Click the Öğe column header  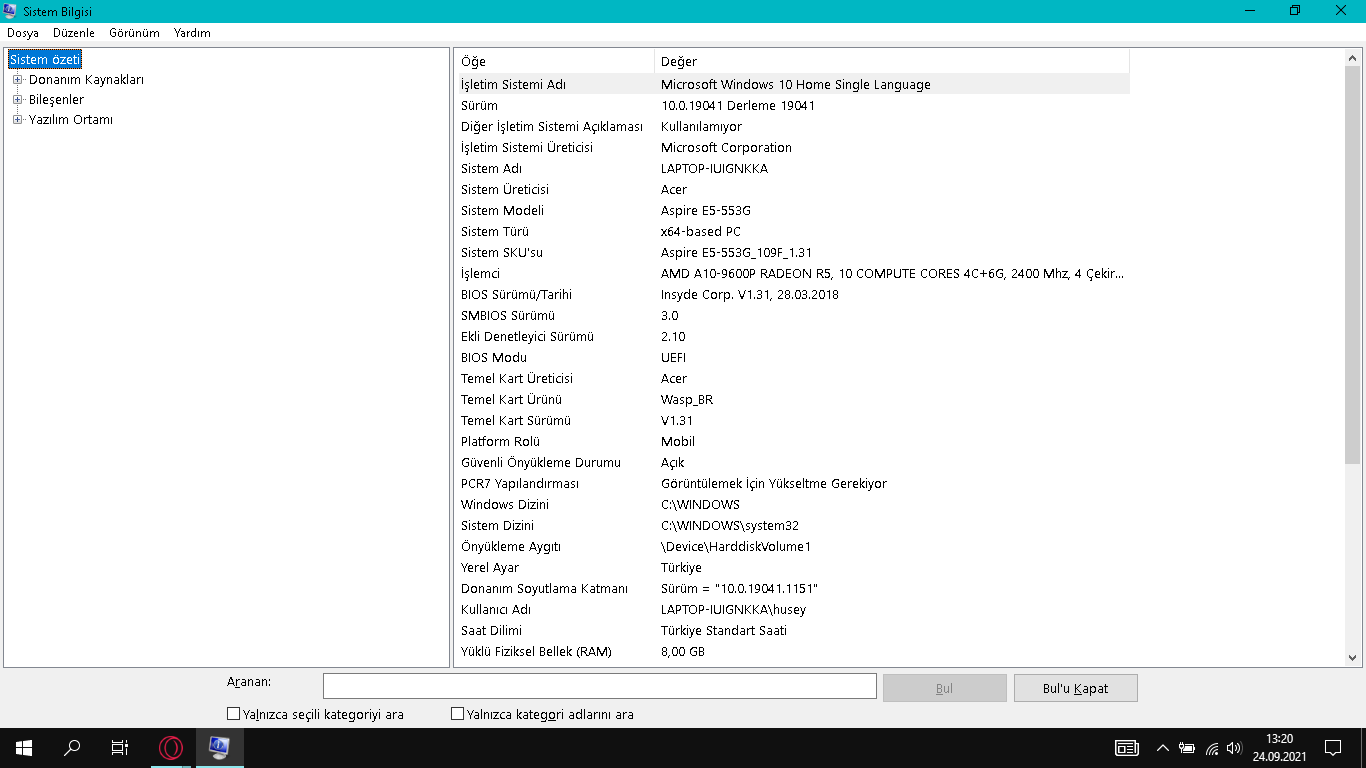(x=555, y=62)
